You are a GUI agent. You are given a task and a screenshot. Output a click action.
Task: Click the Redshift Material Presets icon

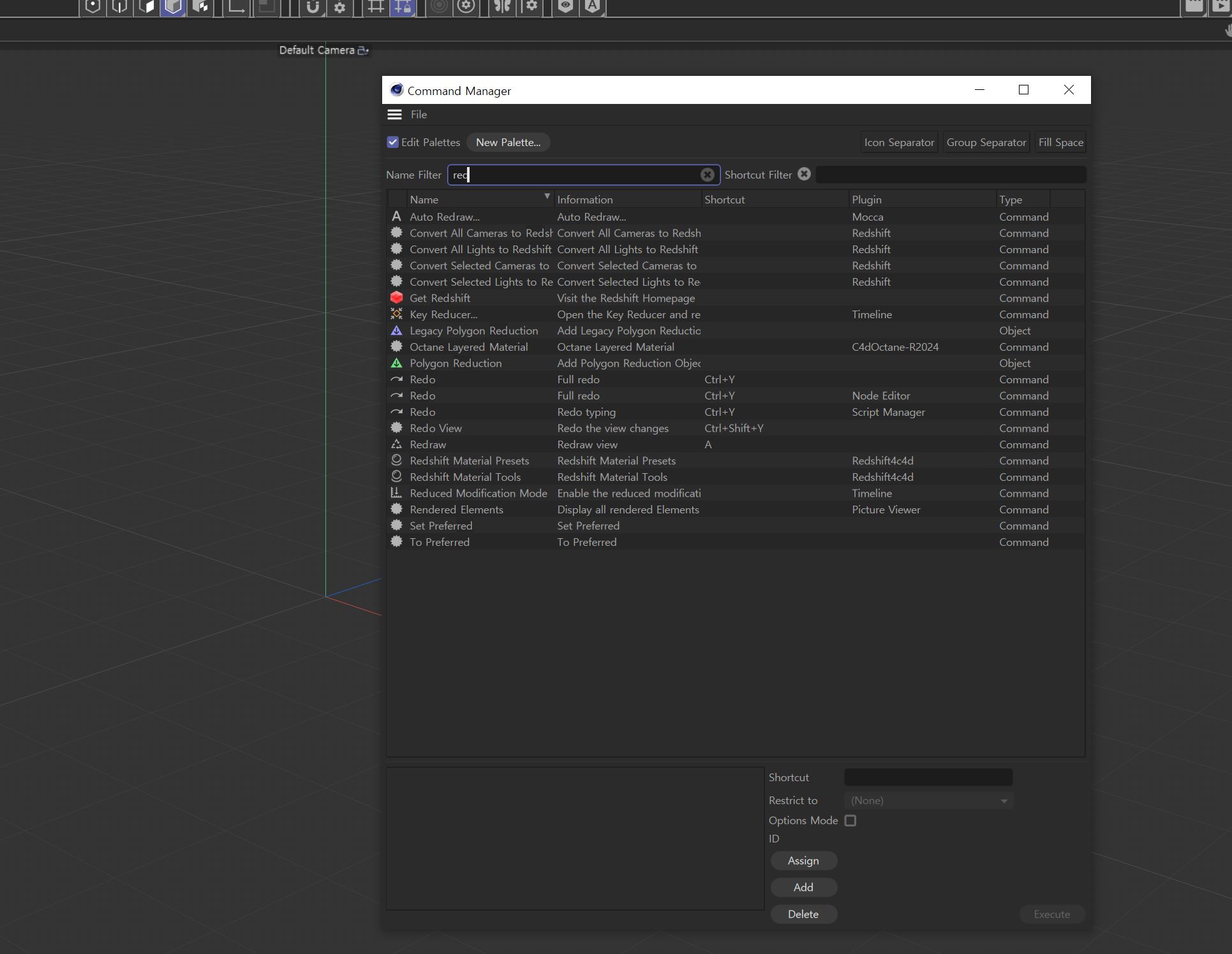(396, 460)
